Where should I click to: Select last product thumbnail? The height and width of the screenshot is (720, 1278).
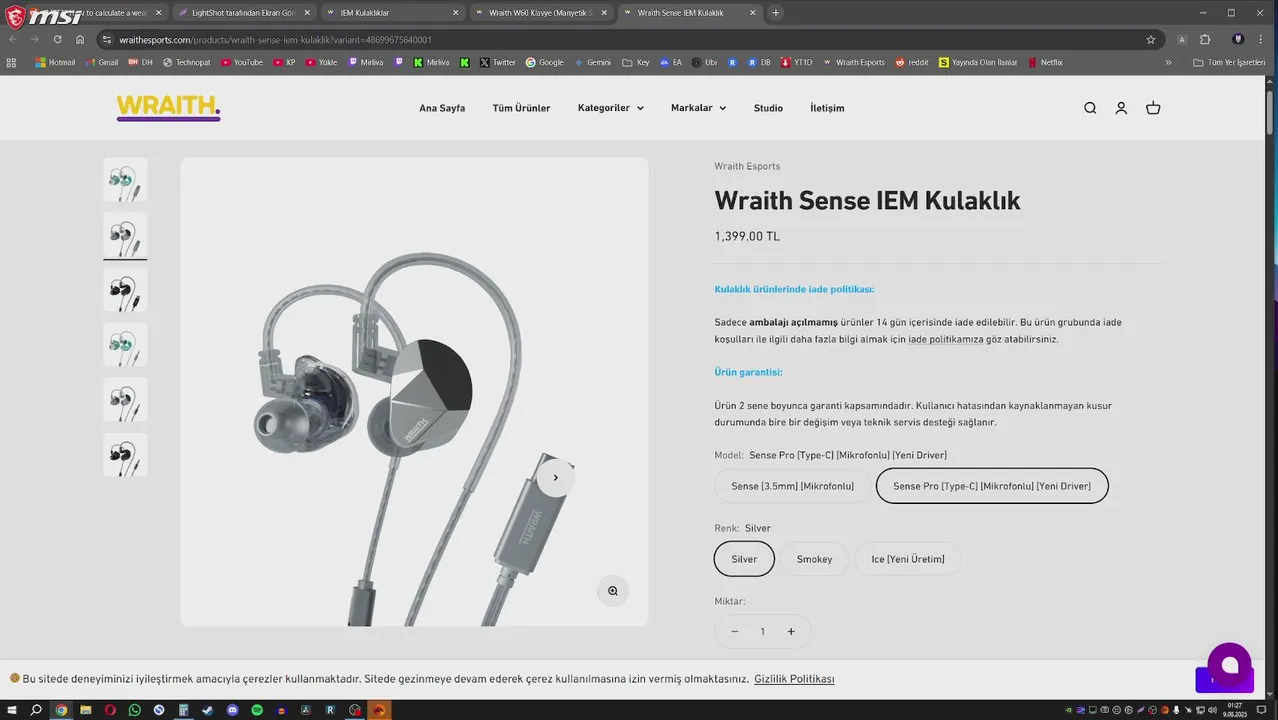[125, 455]
